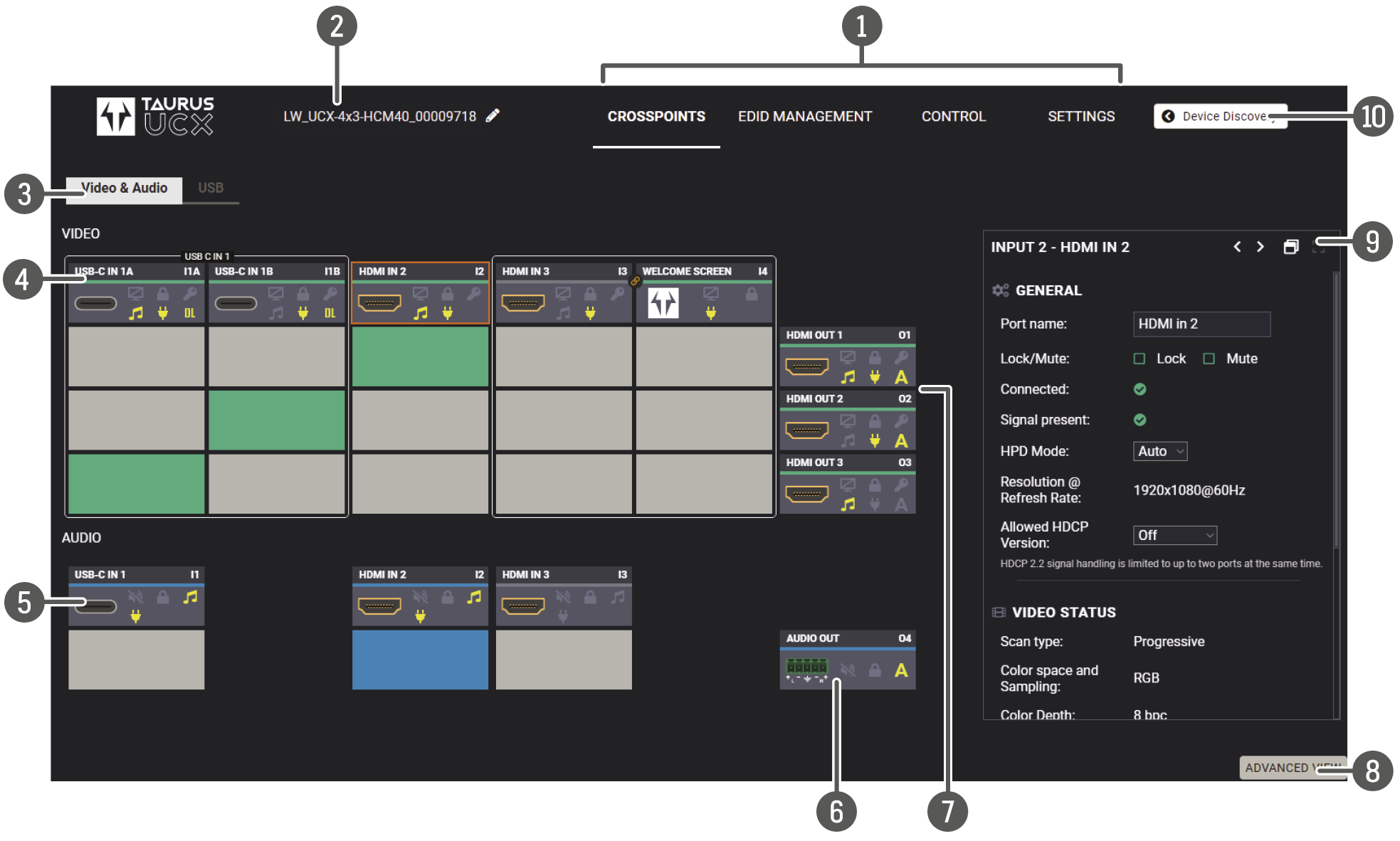Click the lock icon on AUDIO OUT tile

click(875, 670)
